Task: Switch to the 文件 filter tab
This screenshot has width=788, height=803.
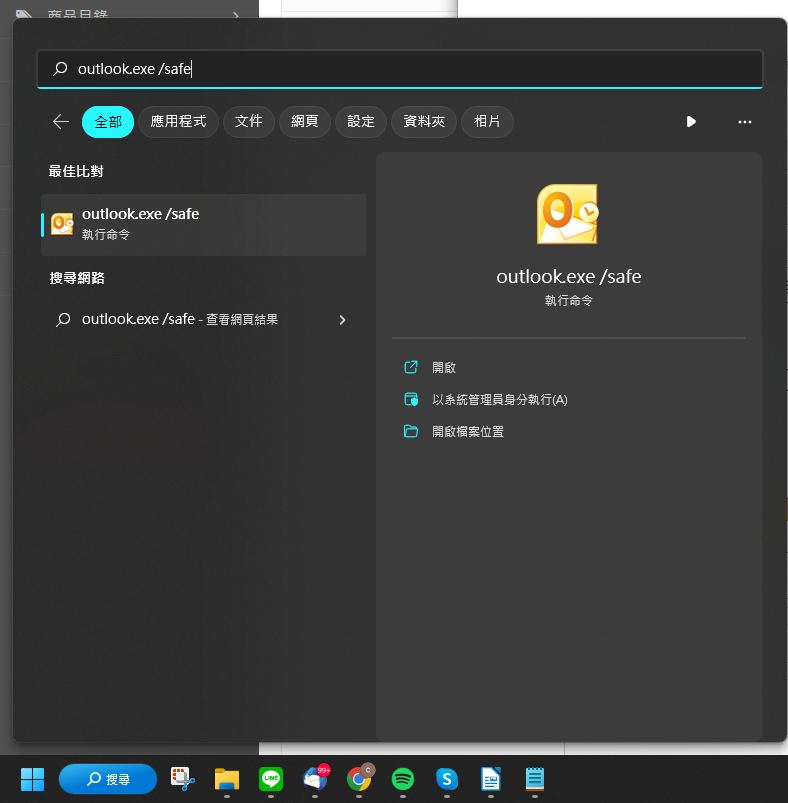Action: 248,121
